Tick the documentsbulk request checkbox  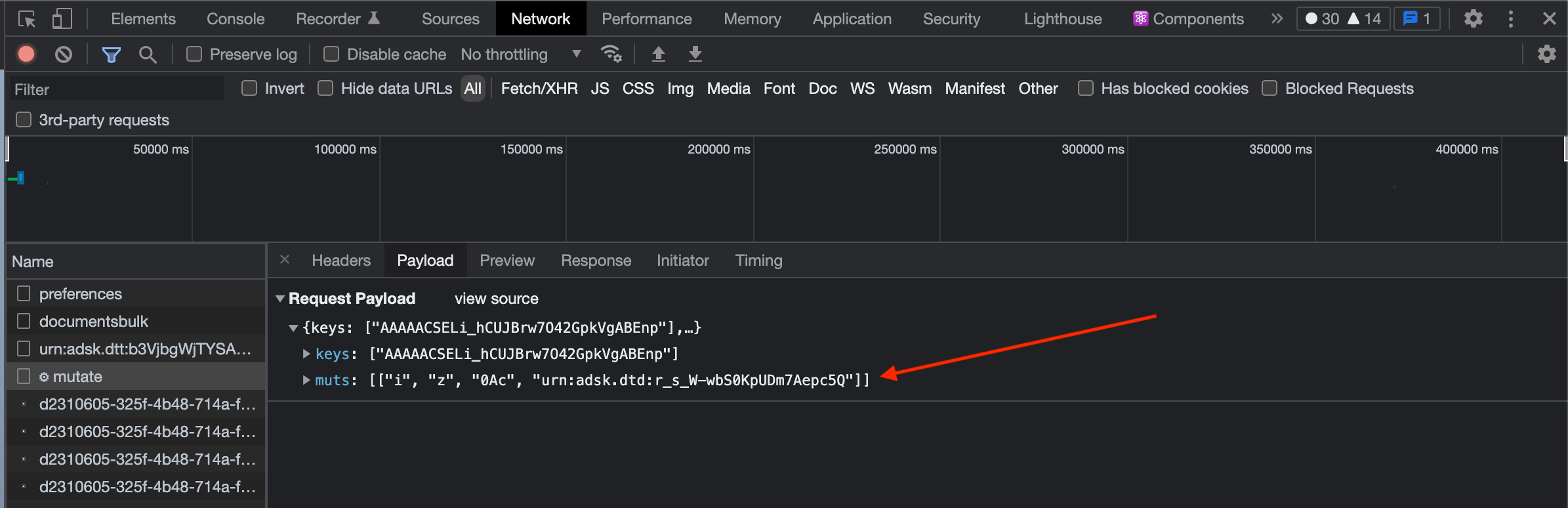(24, 321)
